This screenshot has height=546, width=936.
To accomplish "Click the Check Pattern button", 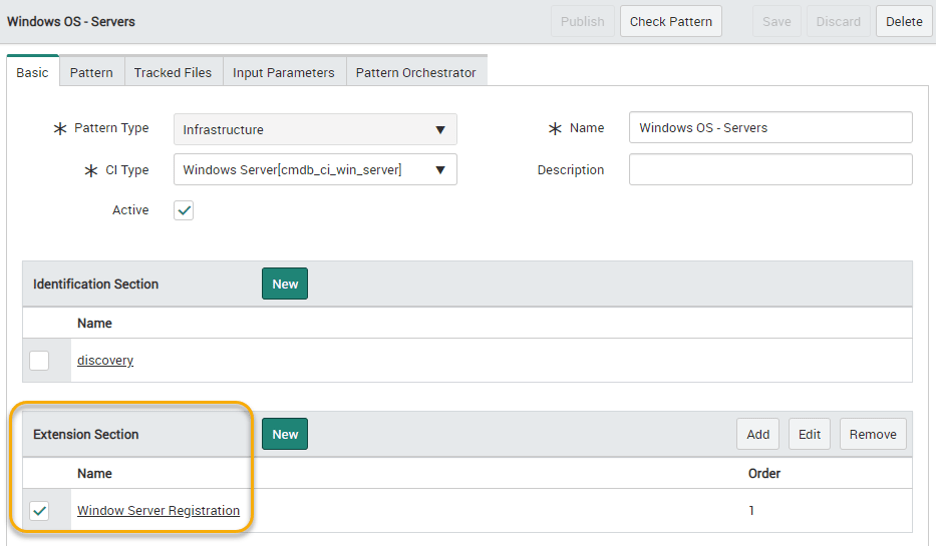I will coord(670,21).
